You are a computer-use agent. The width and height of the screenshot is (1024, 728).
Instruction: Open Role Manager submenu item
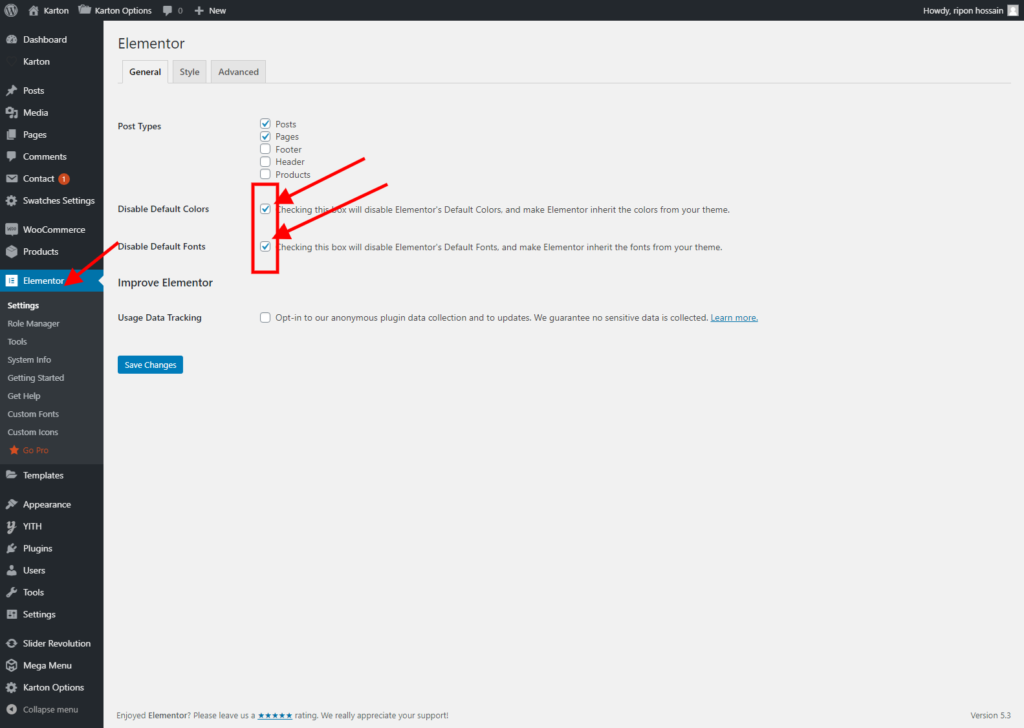point(33,323)
